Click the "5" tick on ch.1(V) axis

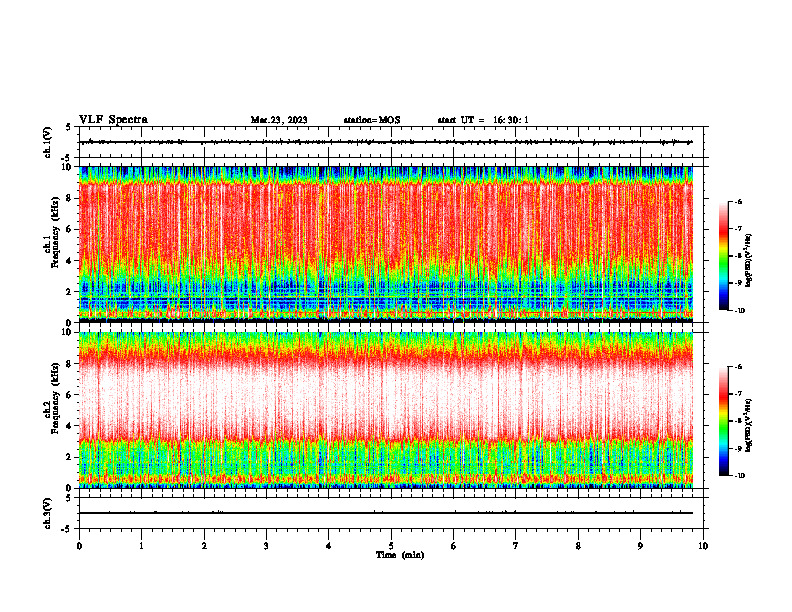(x=68, y=127)
